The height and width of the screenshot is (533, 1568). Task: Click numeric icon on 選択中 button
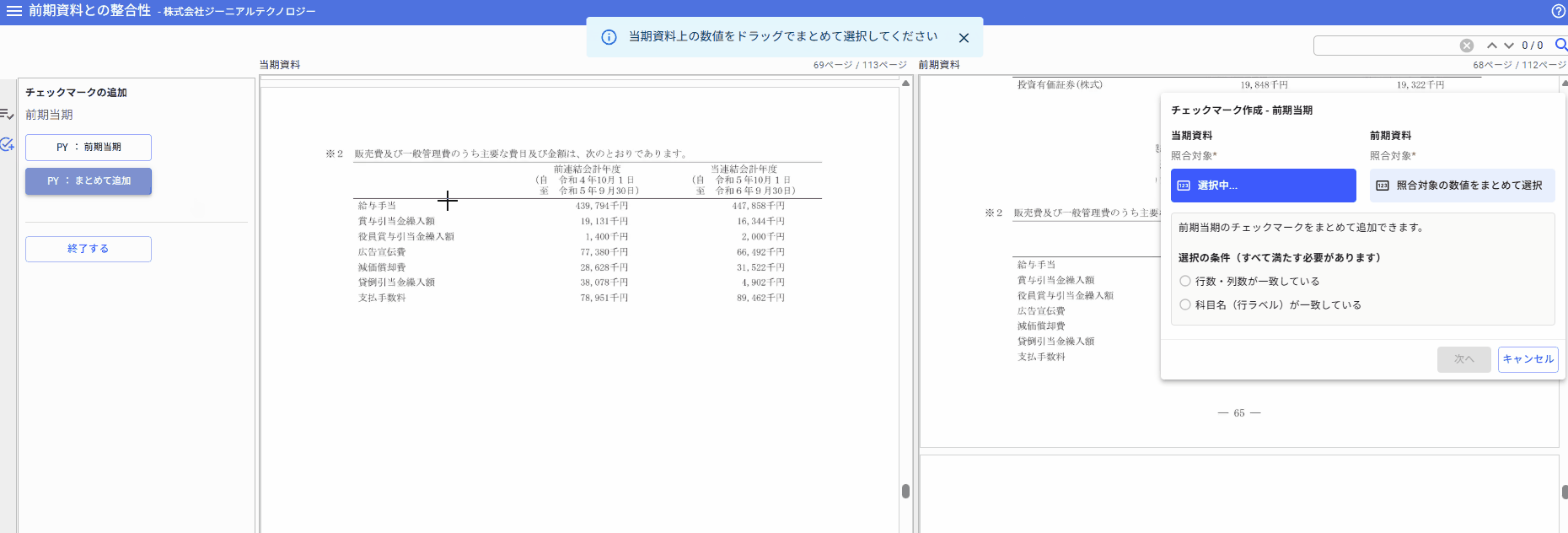[1184, 186]
